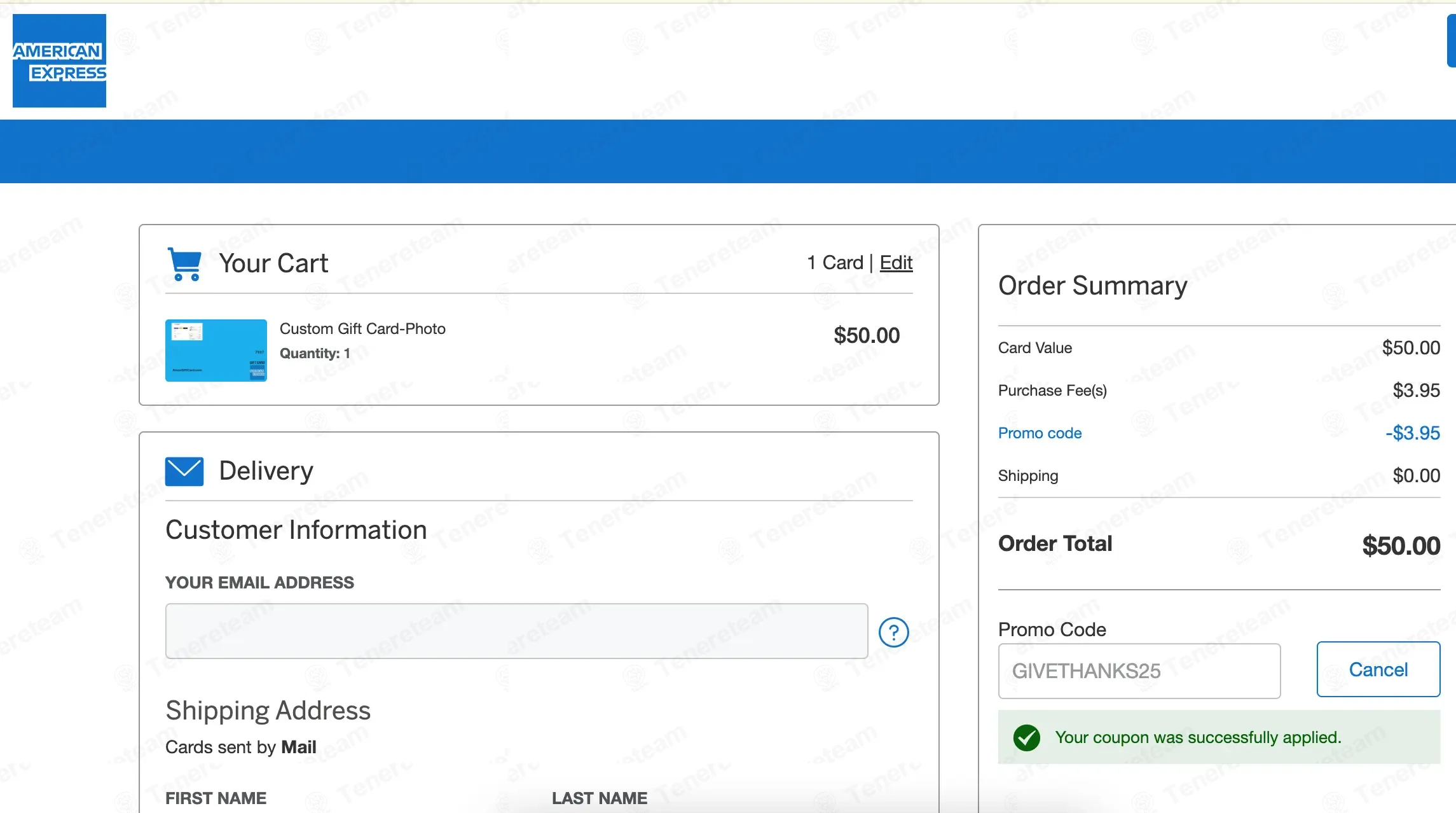Click the -$3.95 promo discount amount

pyautogui.click(x=1412, y=433)
